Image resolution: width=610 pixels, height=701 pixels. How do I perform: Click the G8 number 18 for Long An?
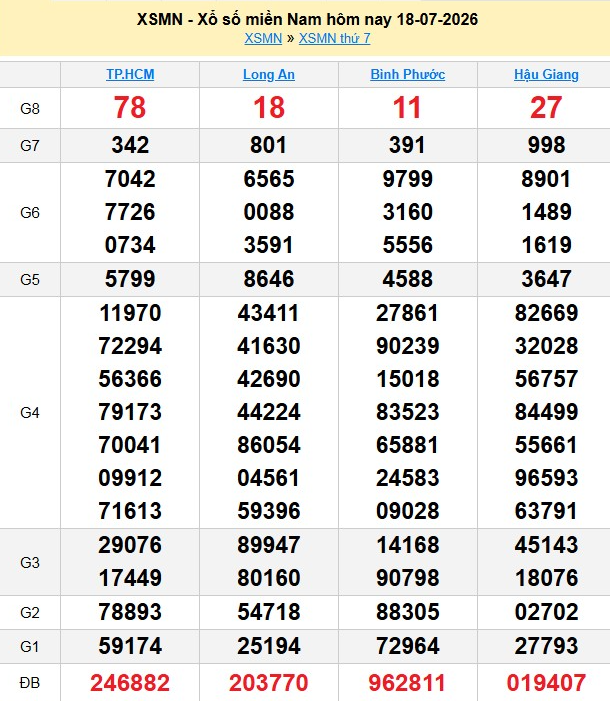[269, 108]
